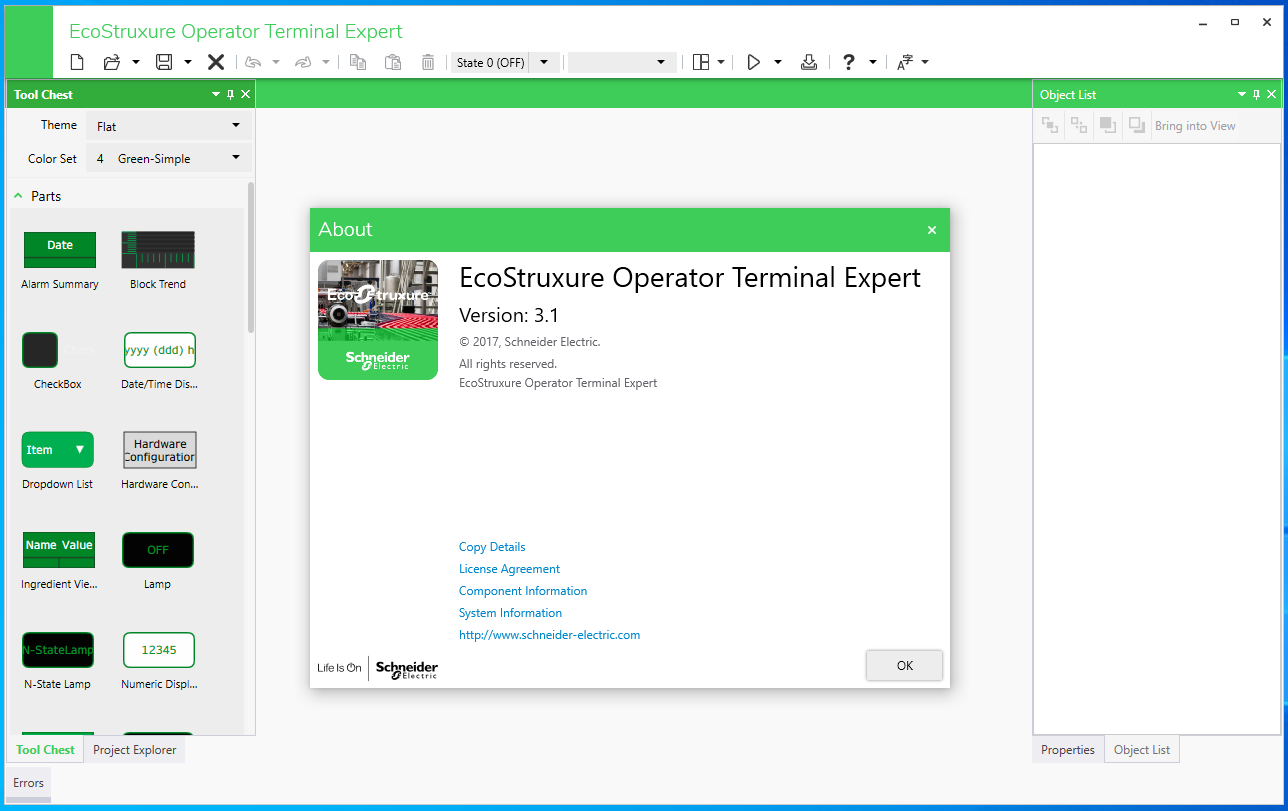Select the CheckBox part
Screen dimensions: 1288x811
point(58,360)
